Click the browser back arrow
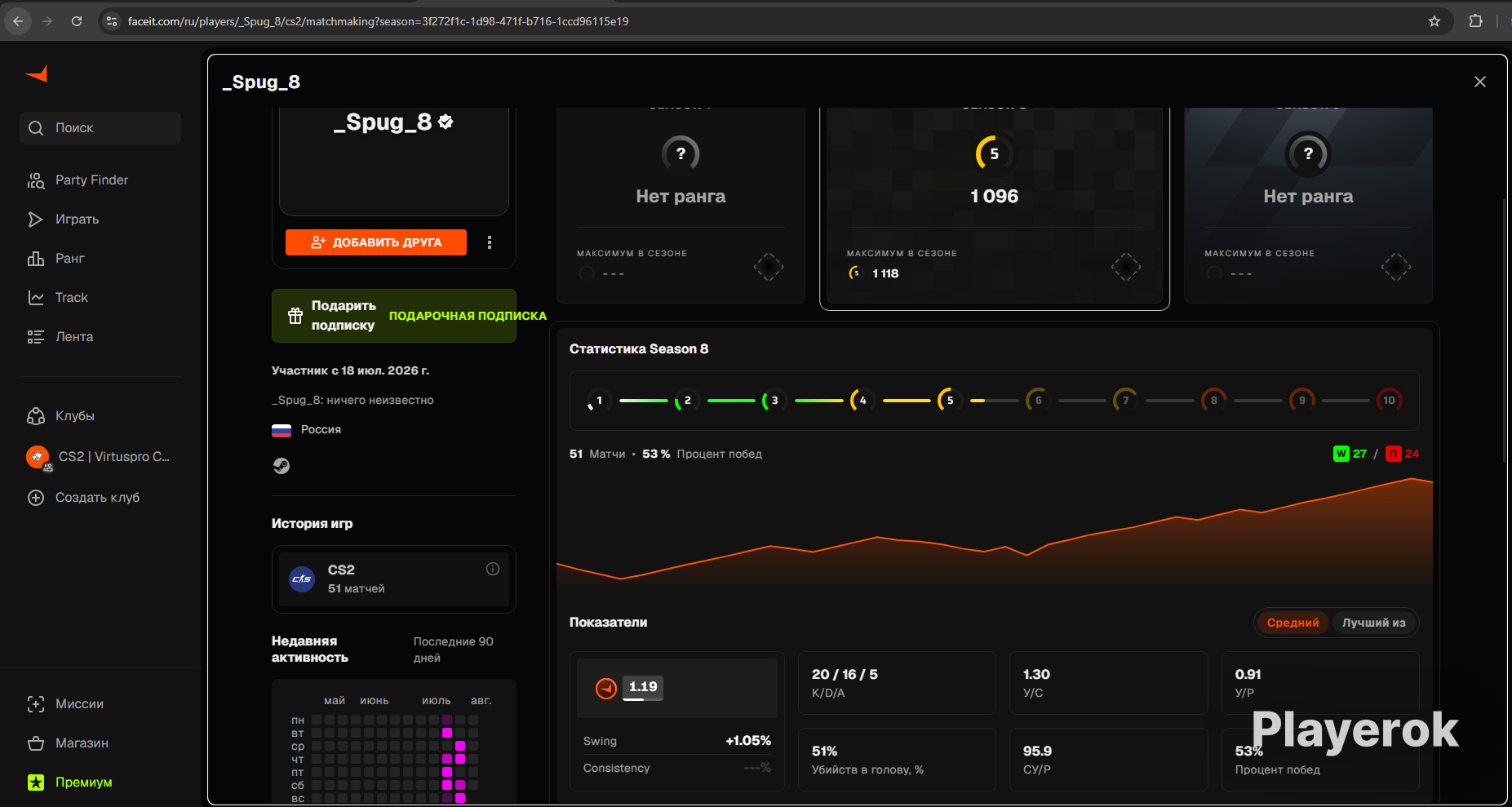Image resolution: width=1512 pixels, height=807 pixels. [x=18, y=21]
